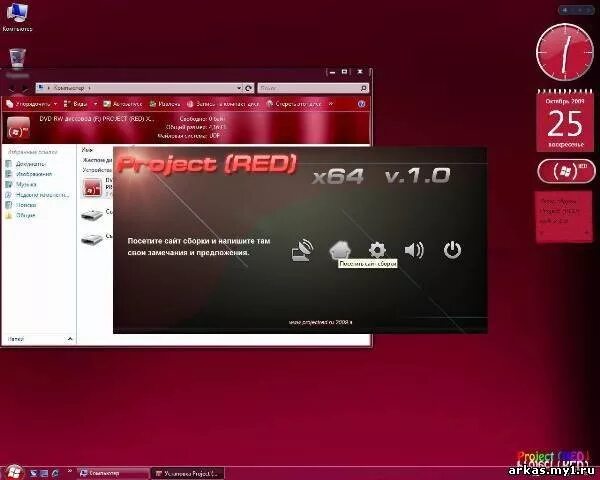Open the Упорядочить toolbar menu
The width and height of the screenshot is (600, 480).
coord(32,104)
